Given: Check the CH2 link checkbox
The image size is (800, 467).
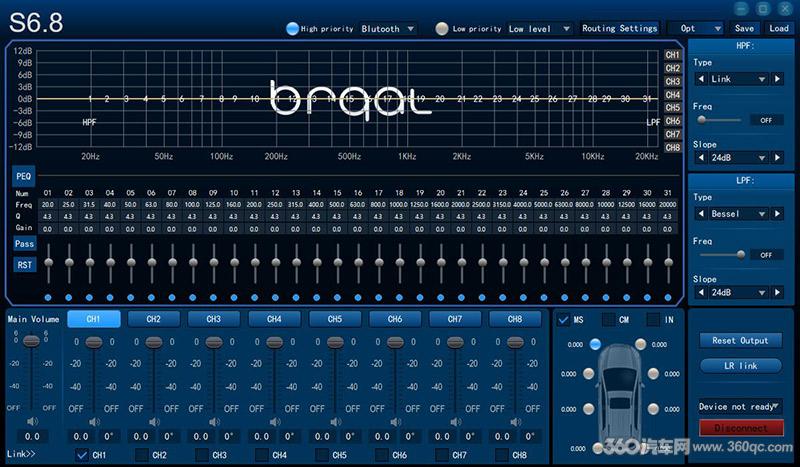Looking at the screenshot, I should [x=142, y=454].
